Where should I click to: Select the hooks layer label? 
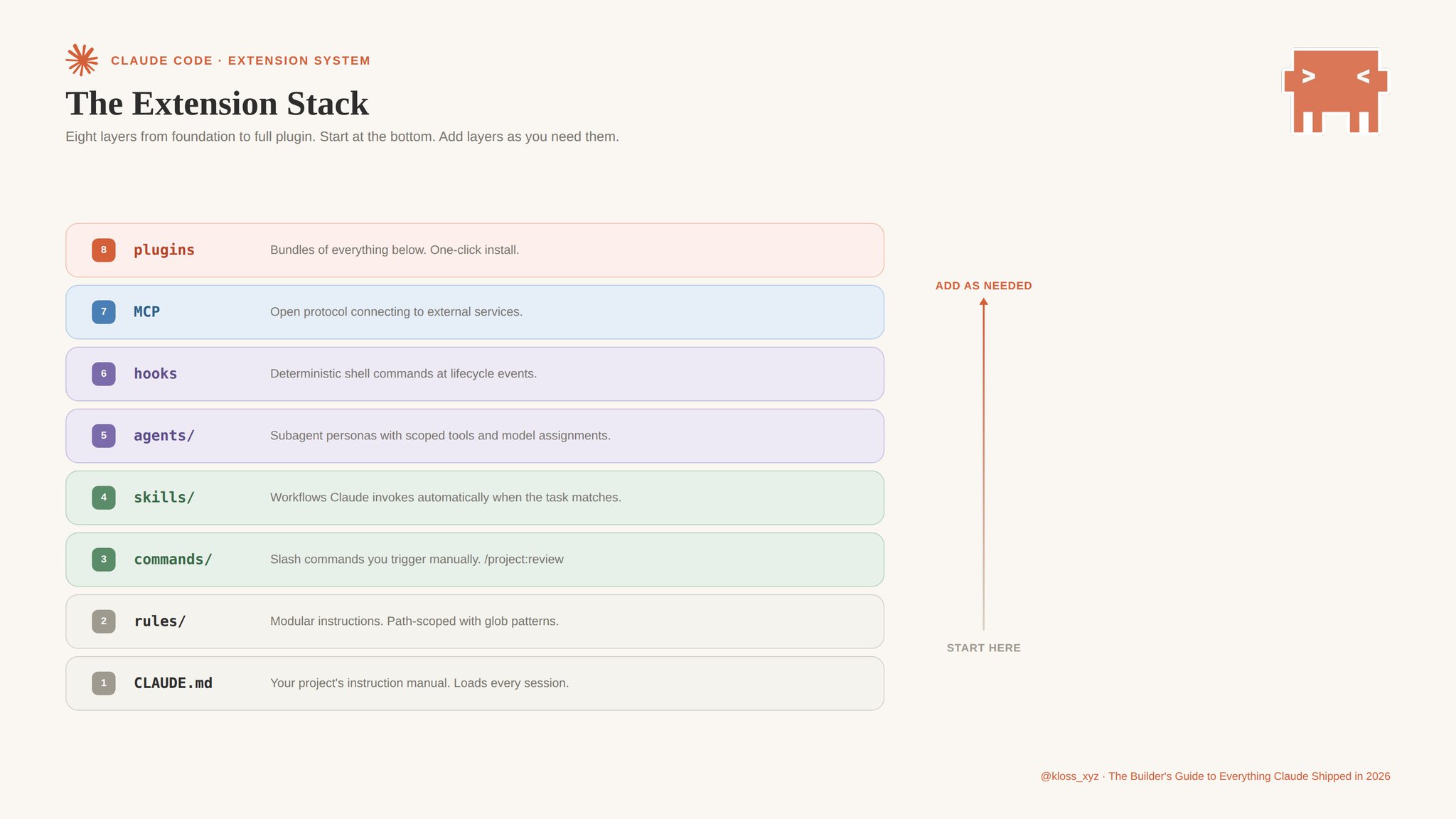[156, 374]
